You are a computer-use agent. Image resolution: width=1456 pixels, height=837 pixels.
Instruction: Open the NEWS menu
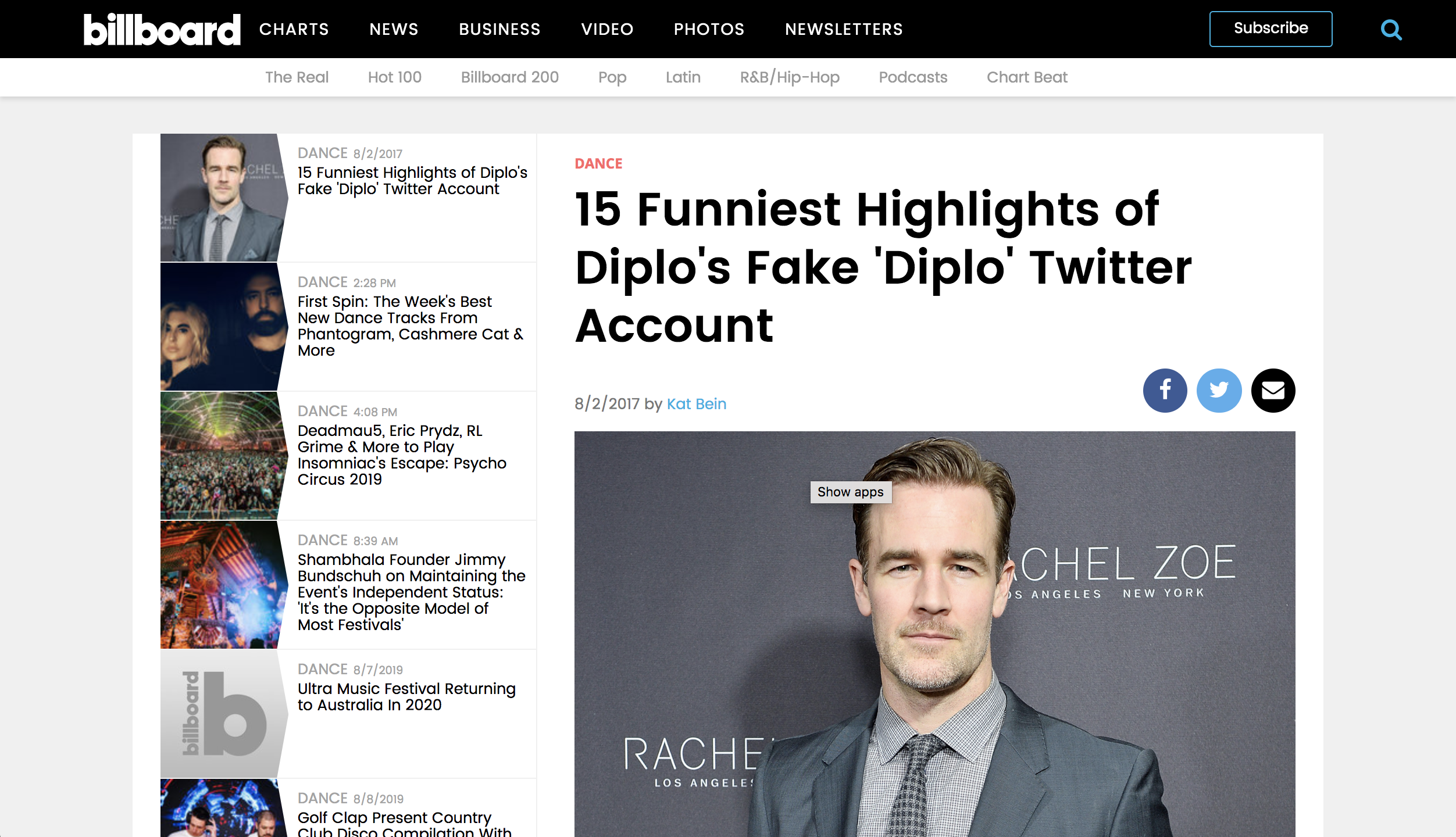coord(394,29)
